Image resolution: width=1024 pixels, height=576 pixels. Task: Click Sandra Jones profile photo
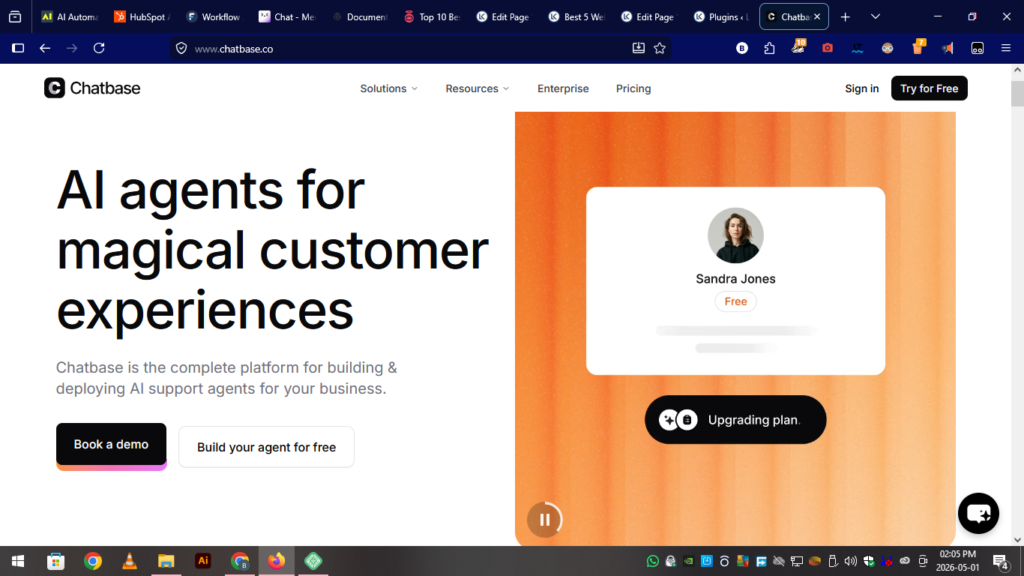point(735,235)
